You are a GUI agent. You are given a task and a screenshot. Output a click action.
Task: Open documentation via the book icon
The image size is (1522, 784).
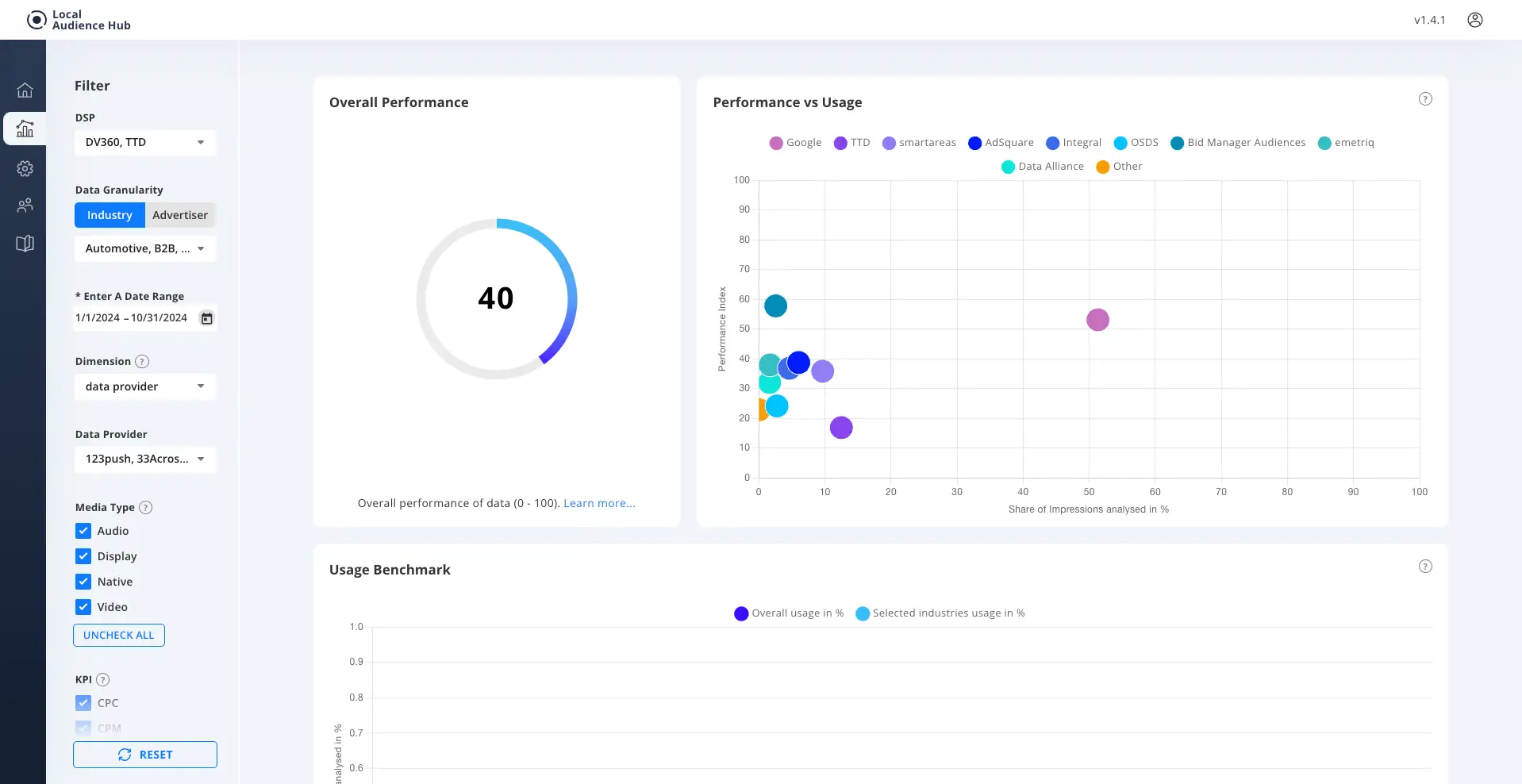(x=25, y=243)
